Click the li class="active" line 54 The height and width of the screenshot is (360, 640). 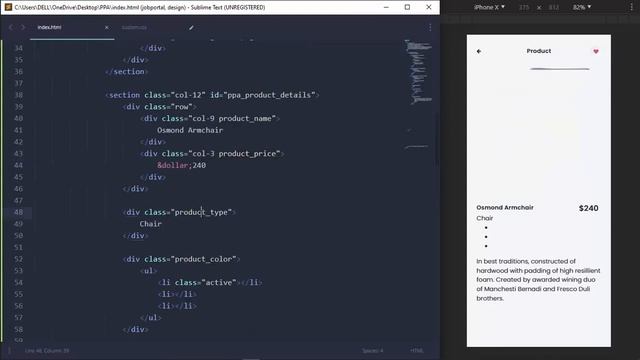[x=210, y=282]
